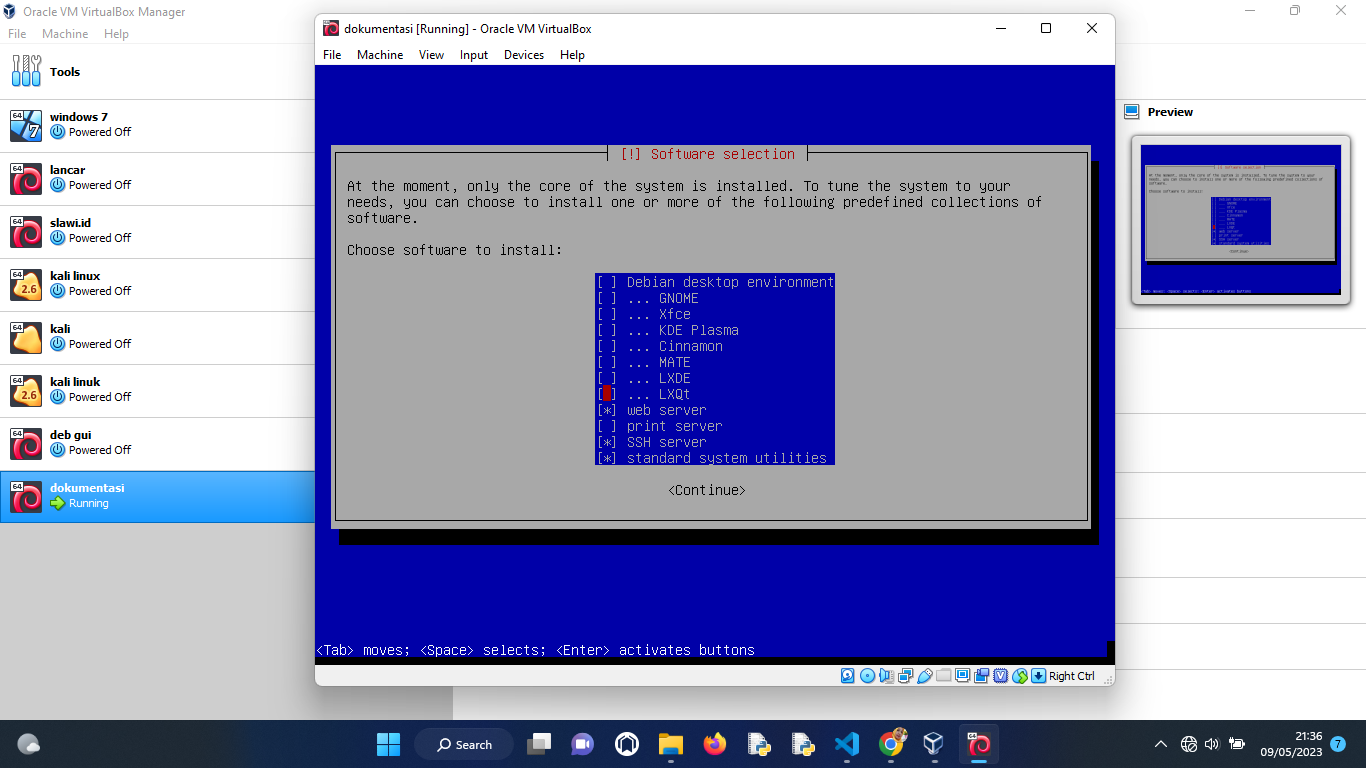Open Machine menu in dokumentasi VM window

click(x=380, y=55)
